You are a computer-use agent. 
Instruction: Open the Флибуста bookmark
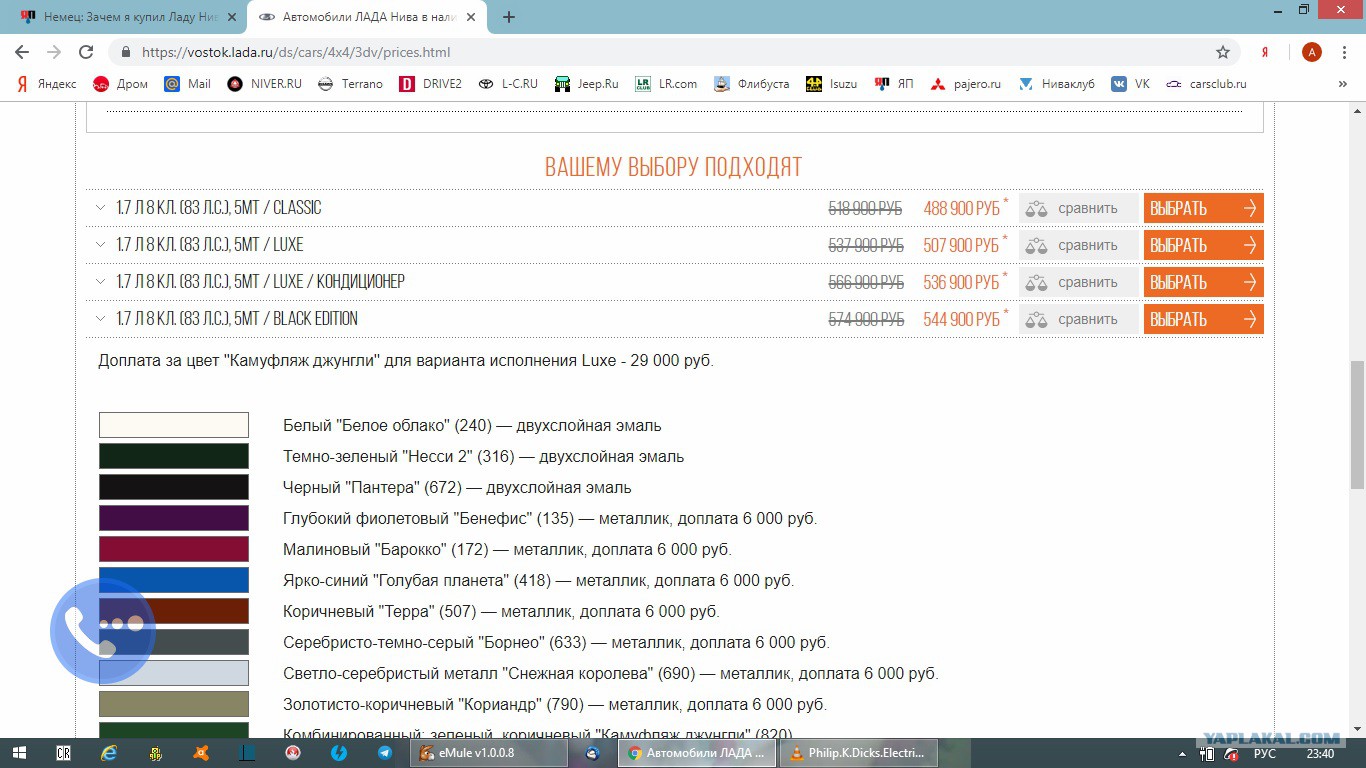pos(751,84)
